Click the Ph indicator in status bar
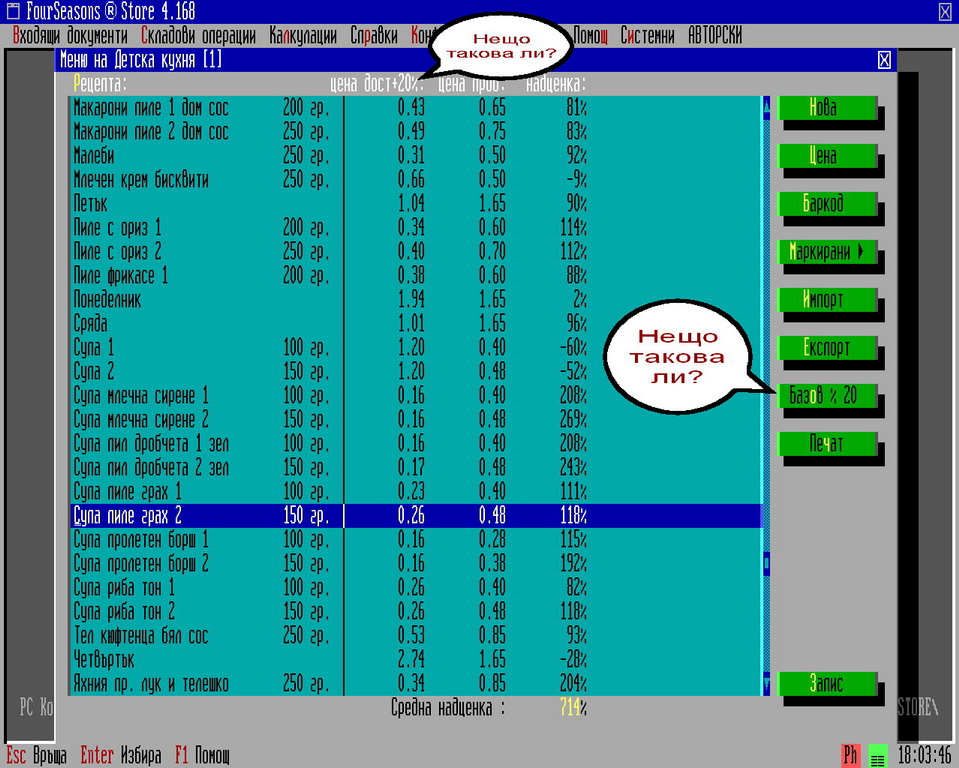 click(x=851, y=756)
